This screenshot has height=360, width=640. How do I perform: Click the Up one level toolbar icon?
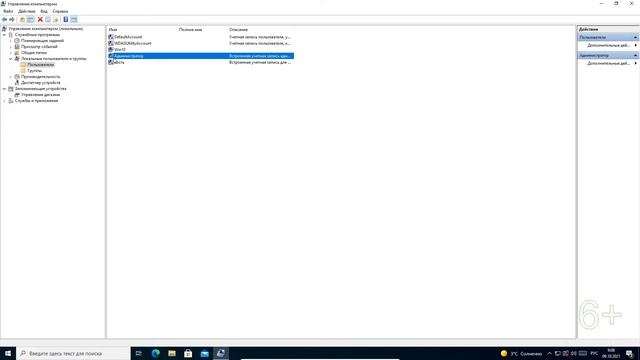pyautogui.click(x=22, y=20)
